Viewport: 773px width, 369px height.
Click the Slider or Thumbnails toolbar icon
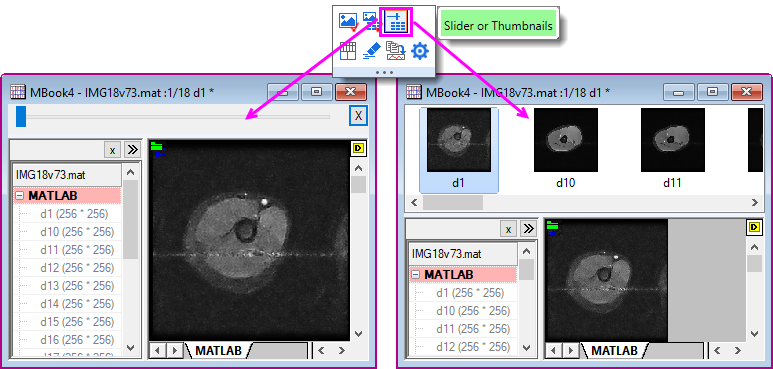[395, 22]
